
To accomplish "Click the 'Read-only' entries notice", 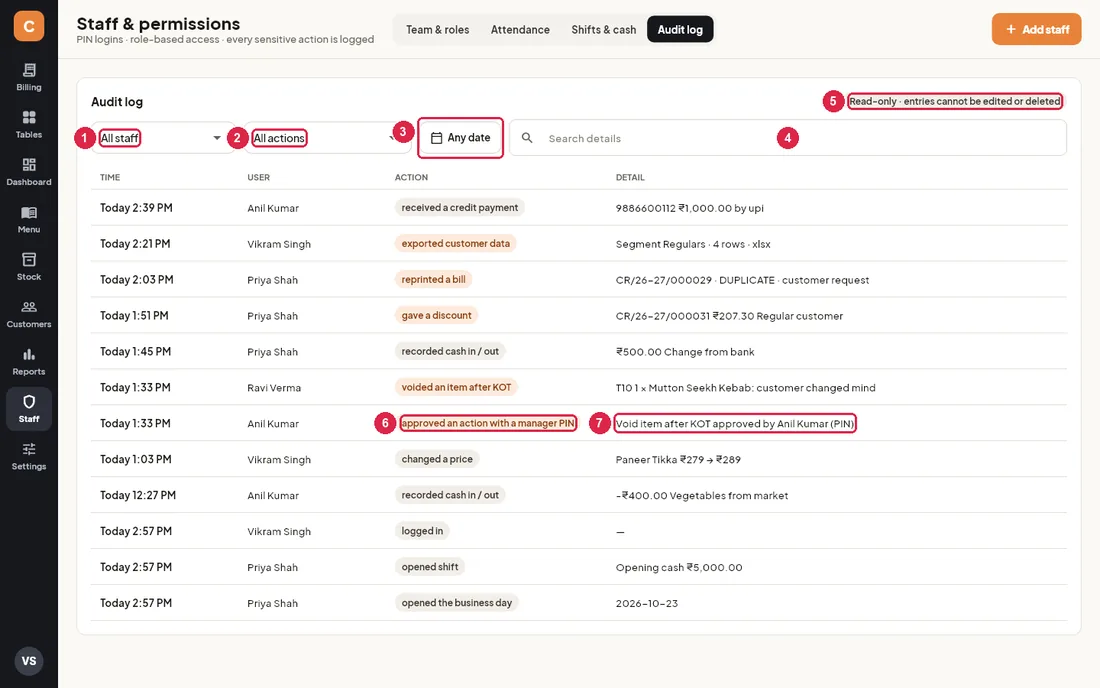I will pyautogui.click(x=954, y=101).
